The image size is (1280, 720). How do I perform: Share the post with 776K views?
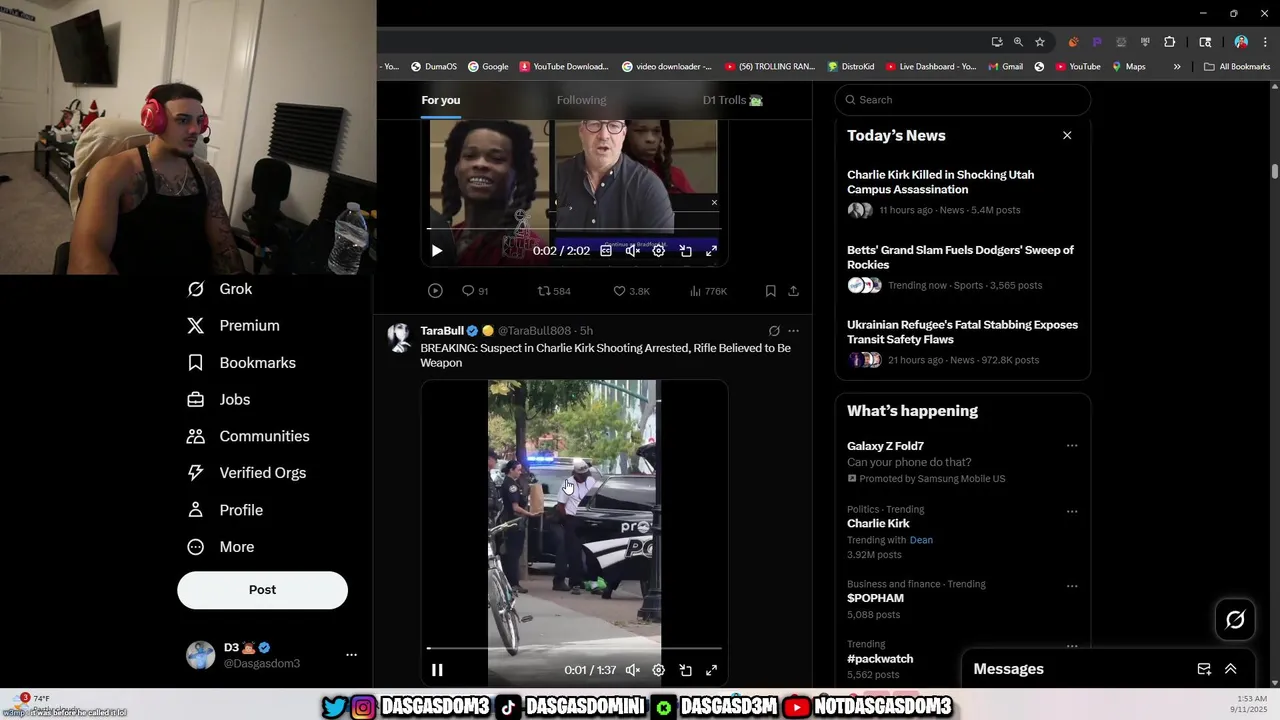click(793, 291)
